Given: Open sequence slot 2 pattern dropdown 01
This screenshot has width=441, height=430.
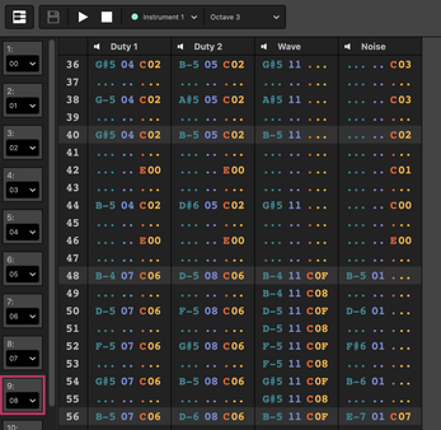Looking at the screenshot, I should click(22, 106).
